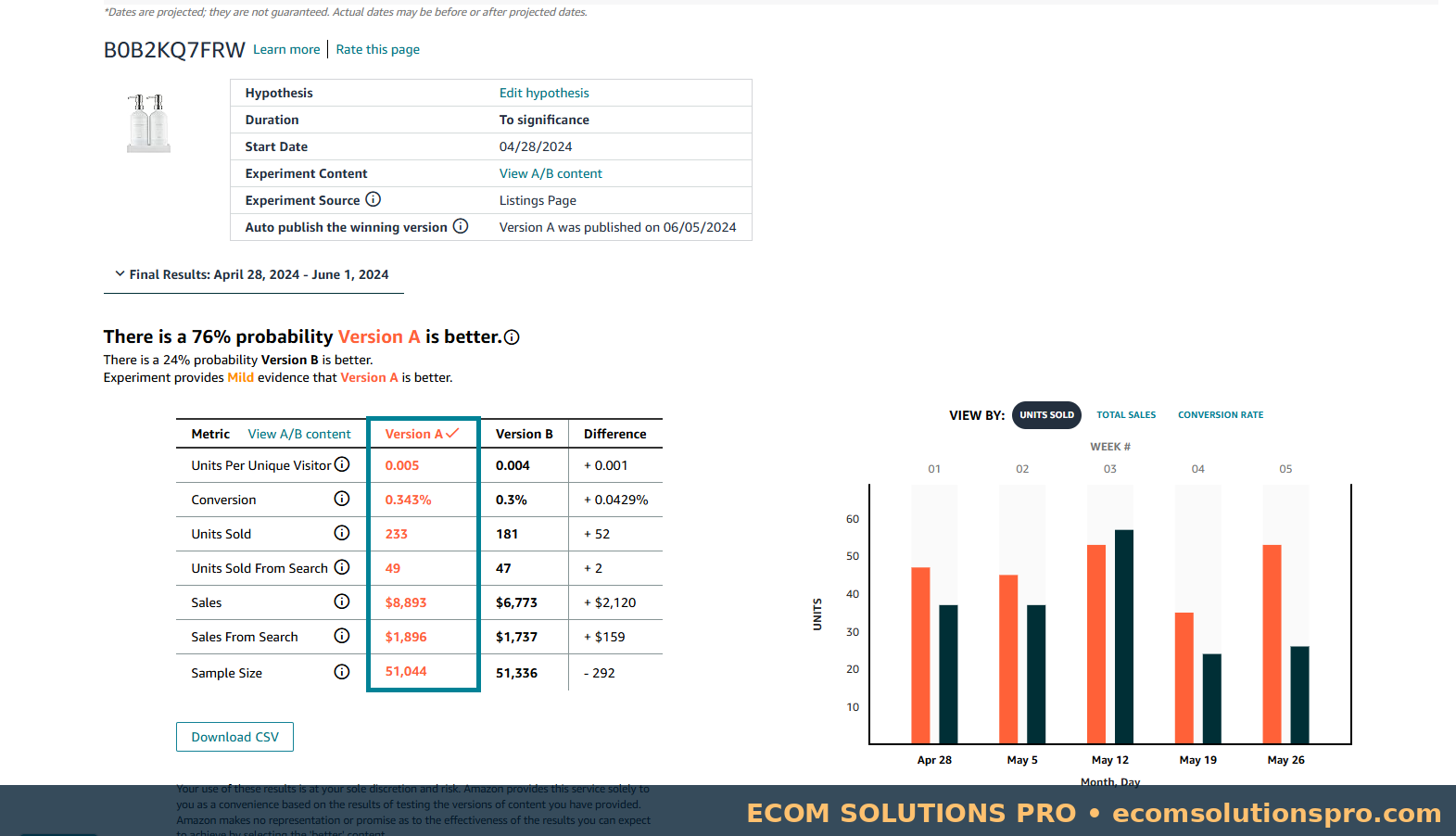The image size is (1456, 836).
Task: Select the ASIN B0B2KQ7FRW heading
Action: point(174,50)
